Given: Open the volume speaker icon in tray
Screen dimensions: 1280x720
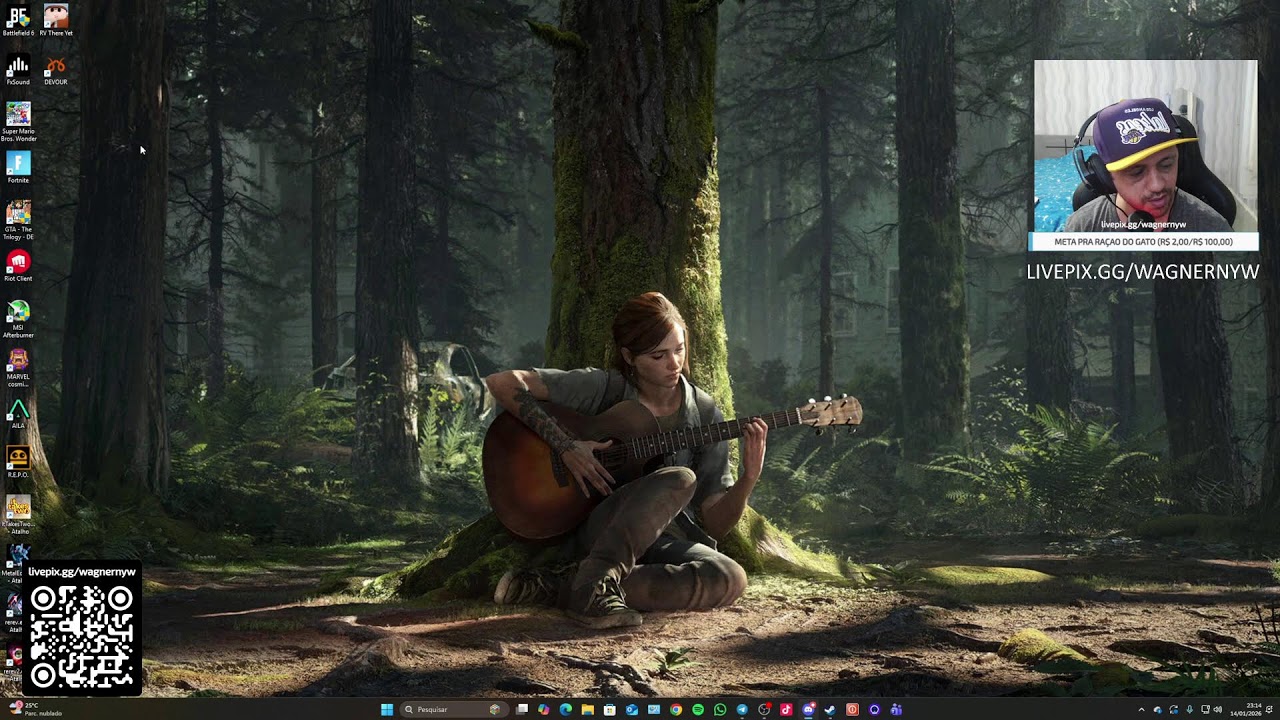Looking at the screenshot, I should pos(1218,710).
